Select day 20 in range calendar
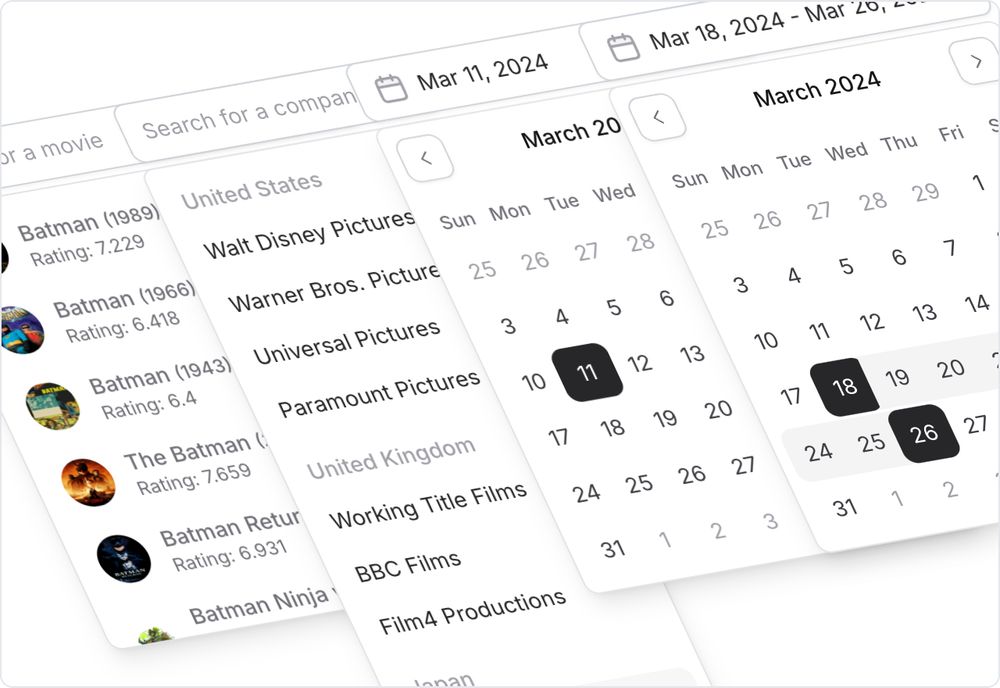Image resolution: width=1000 pixels, height=688 pixels. point(950,369)
